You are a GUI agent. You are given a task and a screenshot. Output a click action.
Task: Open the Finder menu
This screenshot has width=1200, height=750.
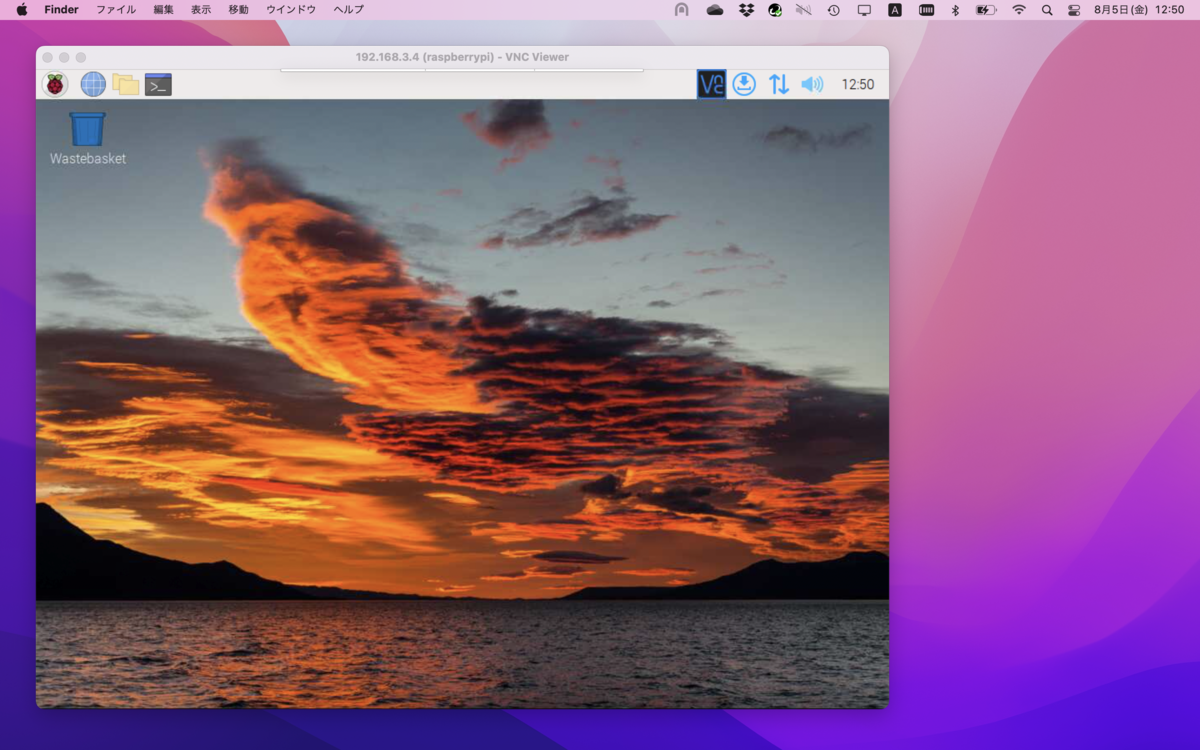point(61,10)
